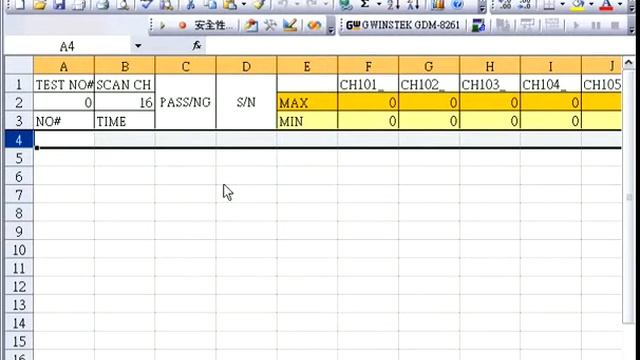Select column C header

[x=185, y=66]
